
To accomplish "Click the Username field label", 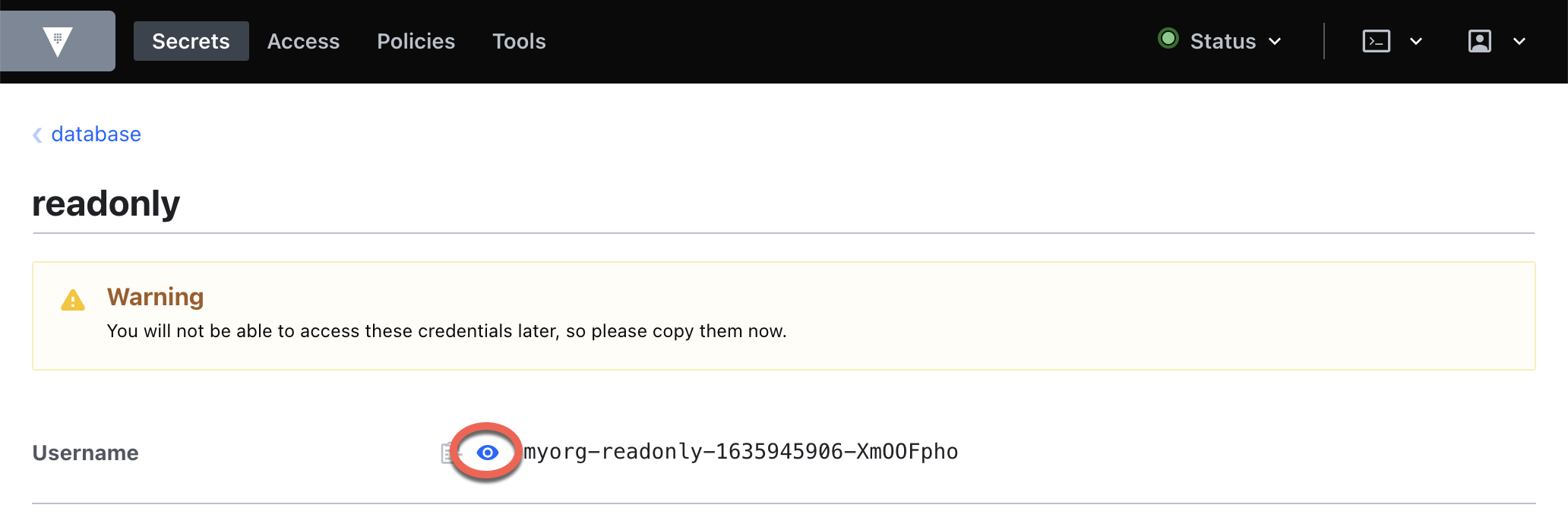I will (x=85, y=453).
